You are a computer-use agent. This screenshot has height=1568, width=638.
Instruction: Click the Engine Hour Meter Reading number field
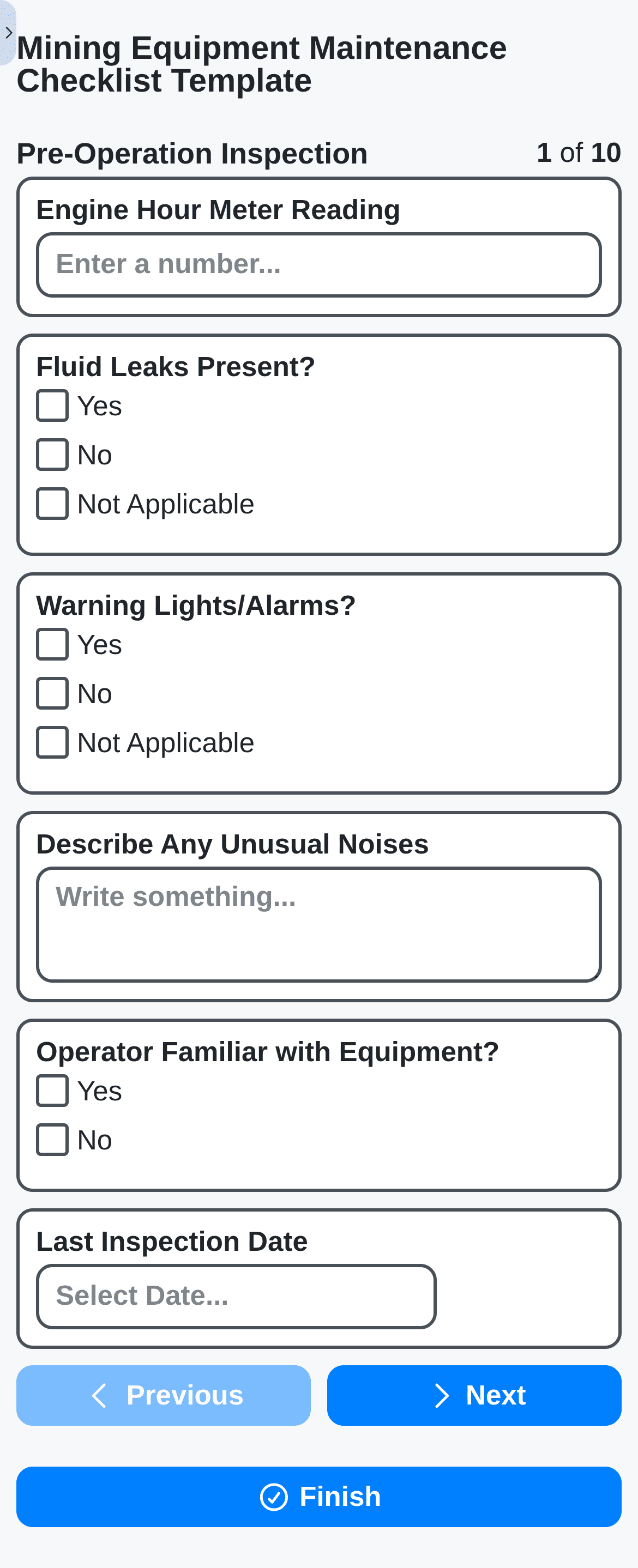tap(319, 265)
